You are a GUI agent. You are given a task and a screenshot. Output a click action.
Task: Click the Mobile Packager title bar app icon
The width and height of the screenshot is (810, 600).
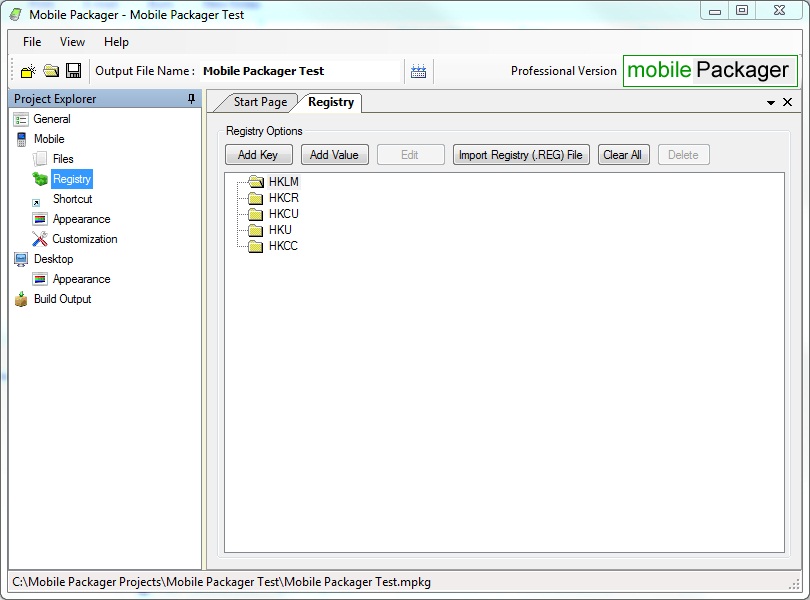pyautogui.click(x=16, y=14)
